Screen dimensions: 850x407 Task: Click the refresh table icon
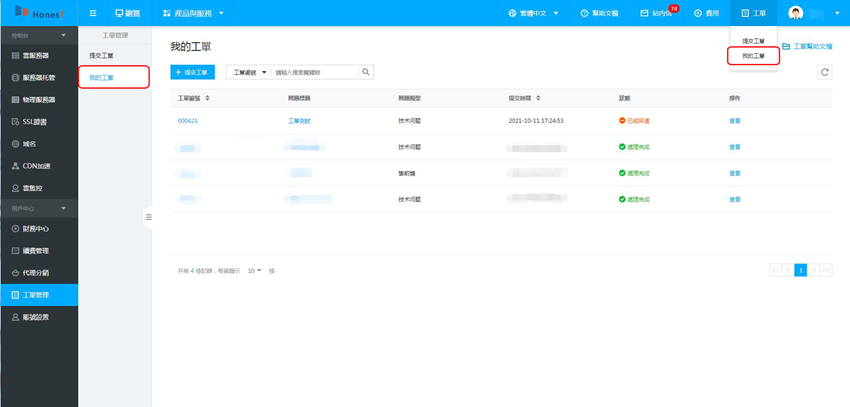click(825, 72)
